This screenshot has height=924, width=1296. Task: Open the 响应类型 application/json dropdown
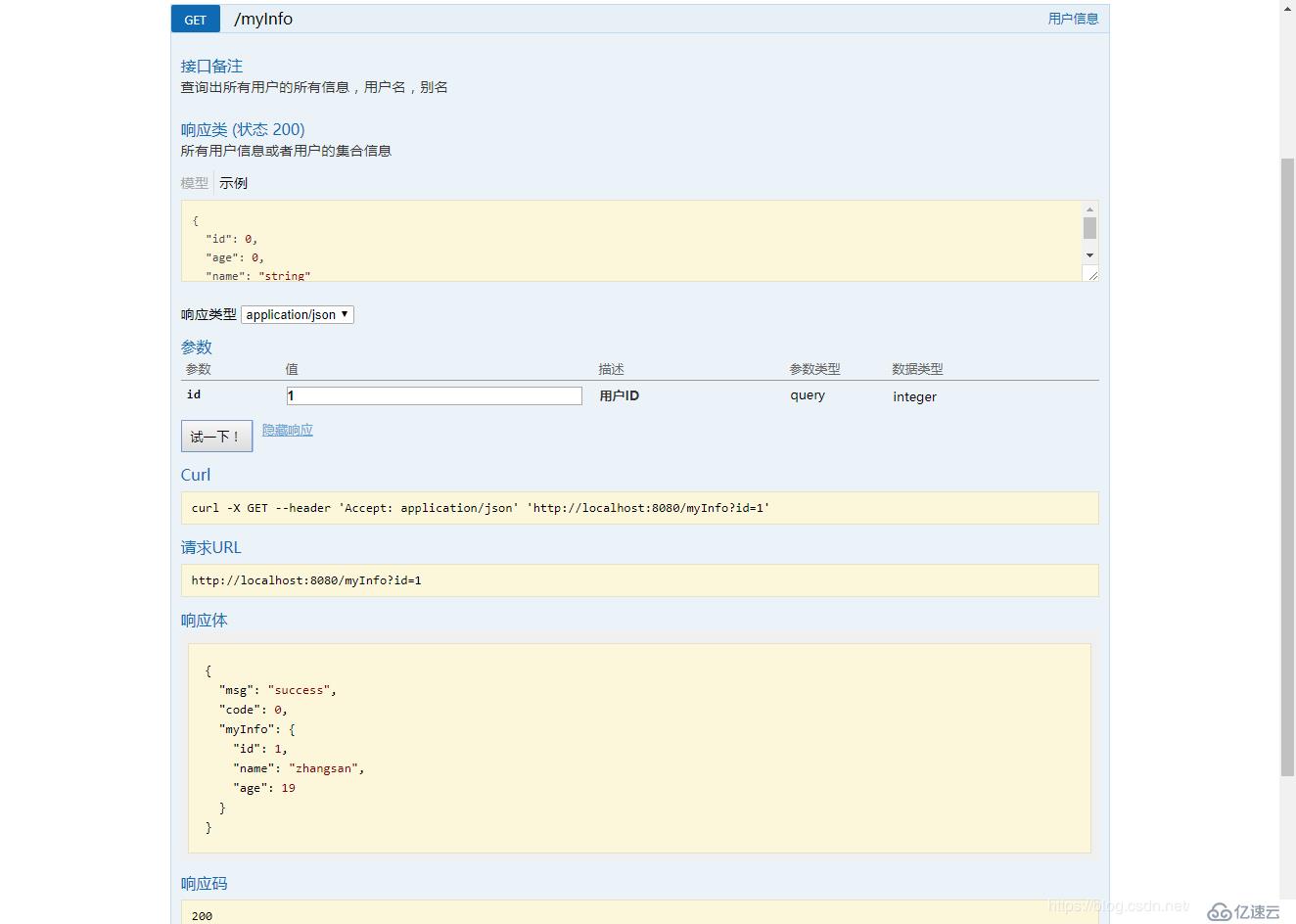298,314
